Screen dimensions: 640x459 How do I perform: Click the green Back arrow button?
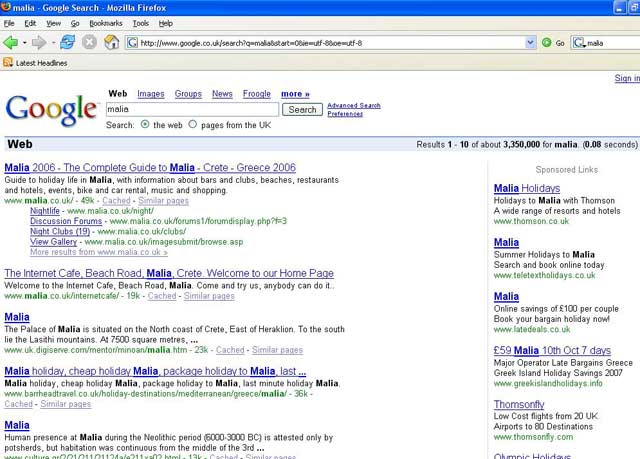coord(10,42)
